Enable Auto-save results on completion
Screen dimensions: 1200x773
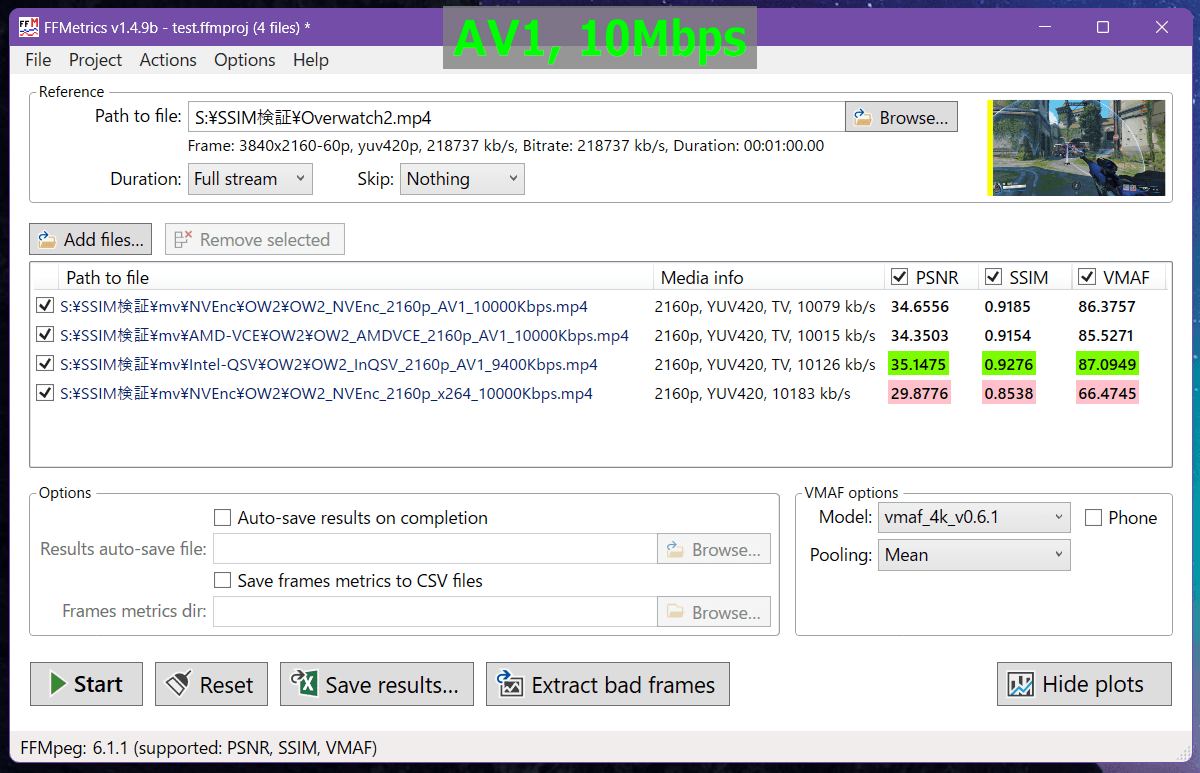pyautogui.click(x=223, y=518)
